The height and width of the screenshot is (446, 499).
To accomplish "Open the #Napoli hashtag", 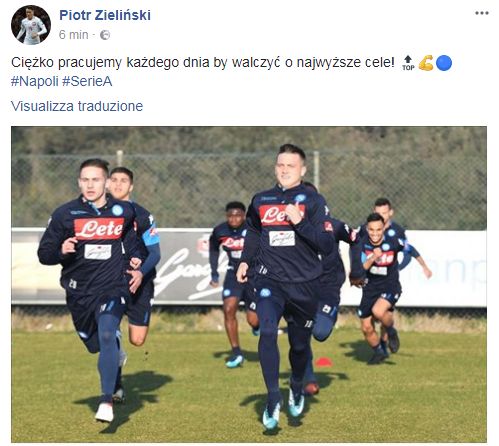I will click(x=35, y=81).
